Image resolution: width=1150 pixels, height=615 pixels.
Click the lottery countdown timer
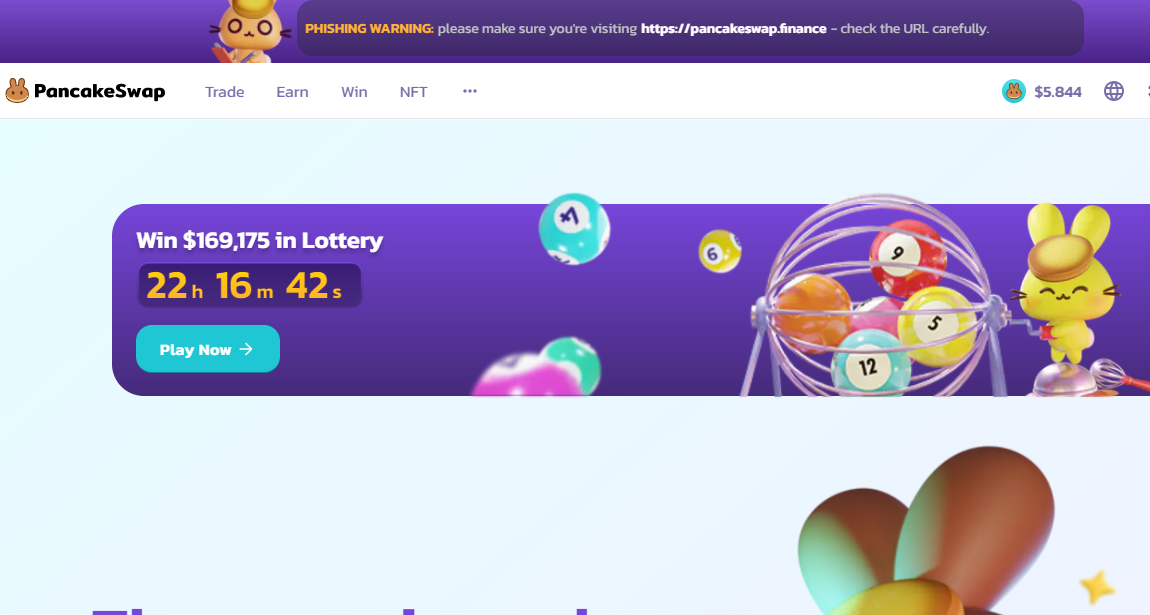coord(249,284)
